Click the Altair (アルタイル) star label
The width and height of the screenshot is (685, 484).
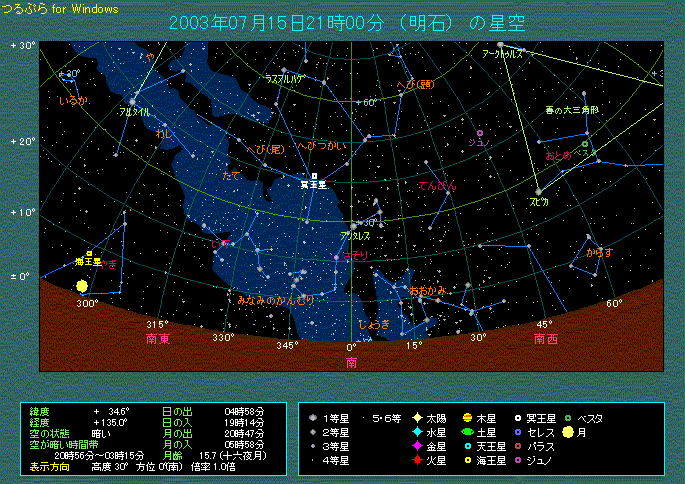pos(135,112)
